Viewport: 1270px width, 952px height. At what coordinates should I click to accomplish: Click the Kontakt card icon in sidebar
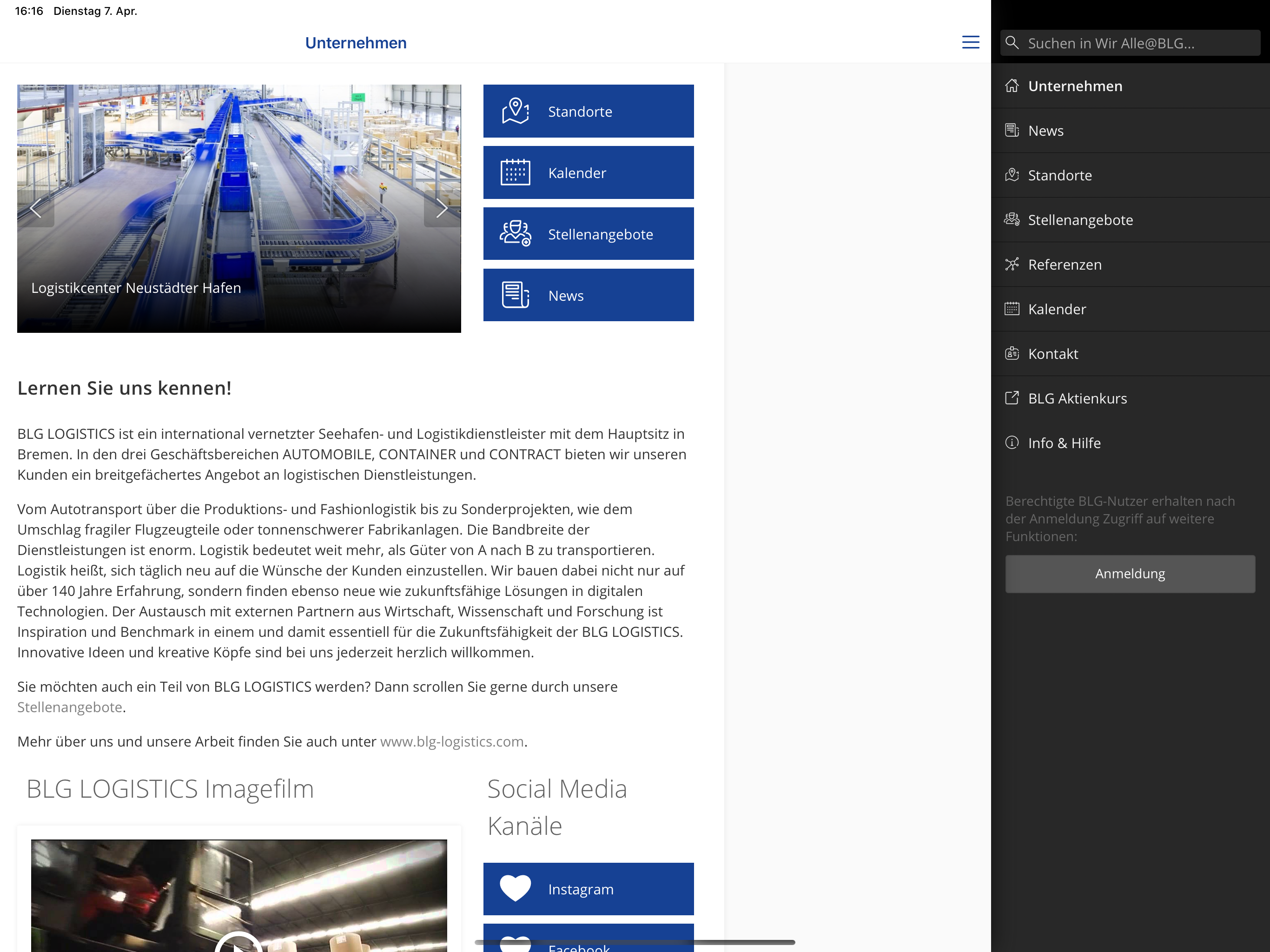(1012, 354)
